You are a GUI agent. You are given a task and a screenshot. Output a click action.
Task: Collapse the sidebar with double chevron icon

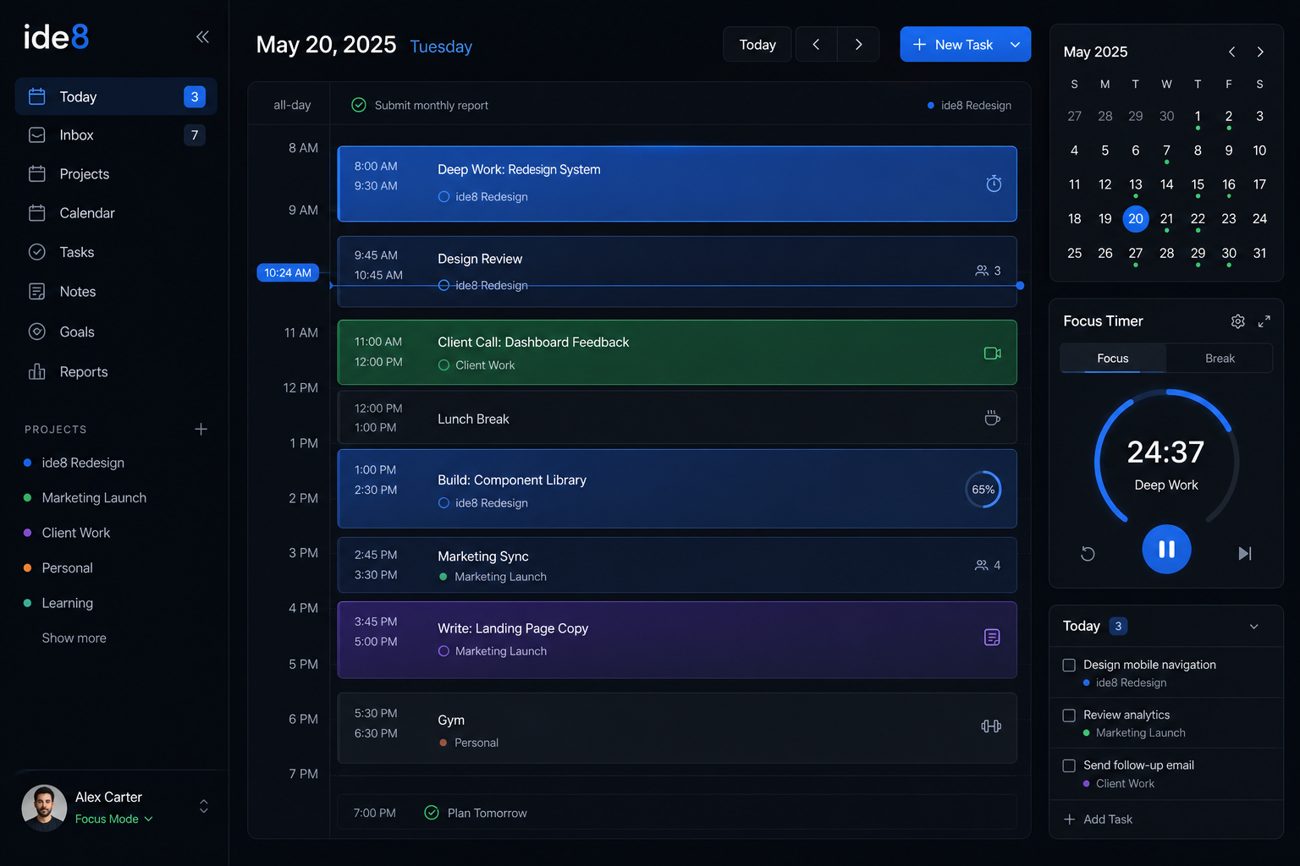coord(202,37)
